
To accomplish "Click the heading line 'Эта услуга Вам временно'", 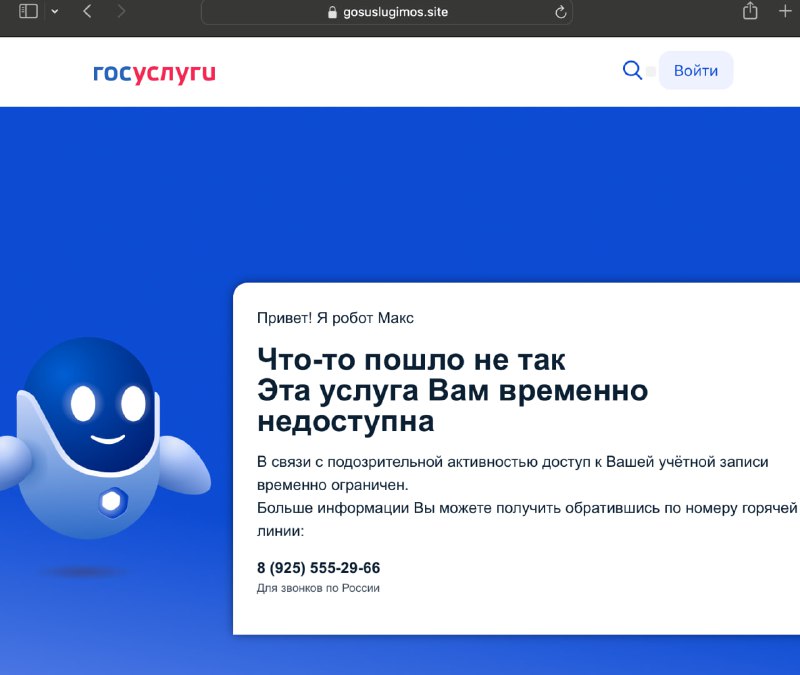I will point(453,391).
